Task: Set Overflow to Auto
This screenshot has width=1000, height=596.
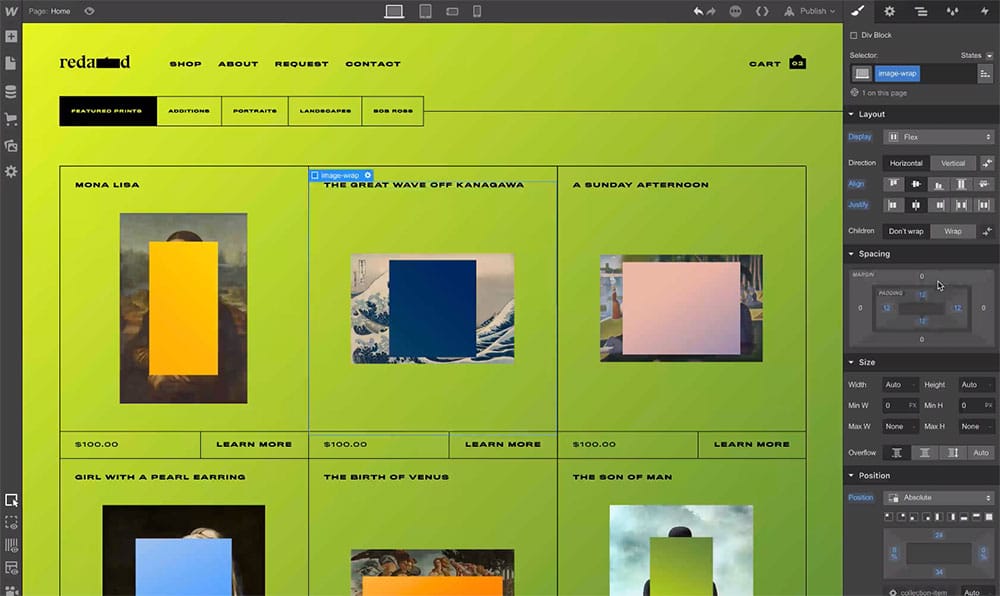Action: pos(980,453)
